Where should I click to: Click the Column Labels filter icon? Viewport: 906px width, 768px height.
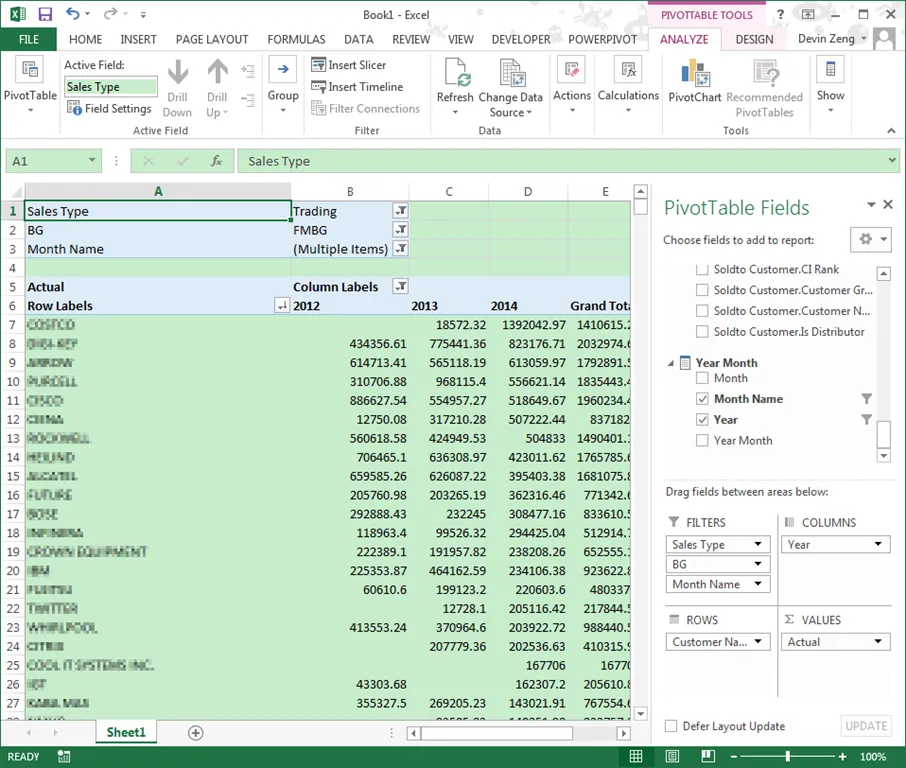point(400,287)
